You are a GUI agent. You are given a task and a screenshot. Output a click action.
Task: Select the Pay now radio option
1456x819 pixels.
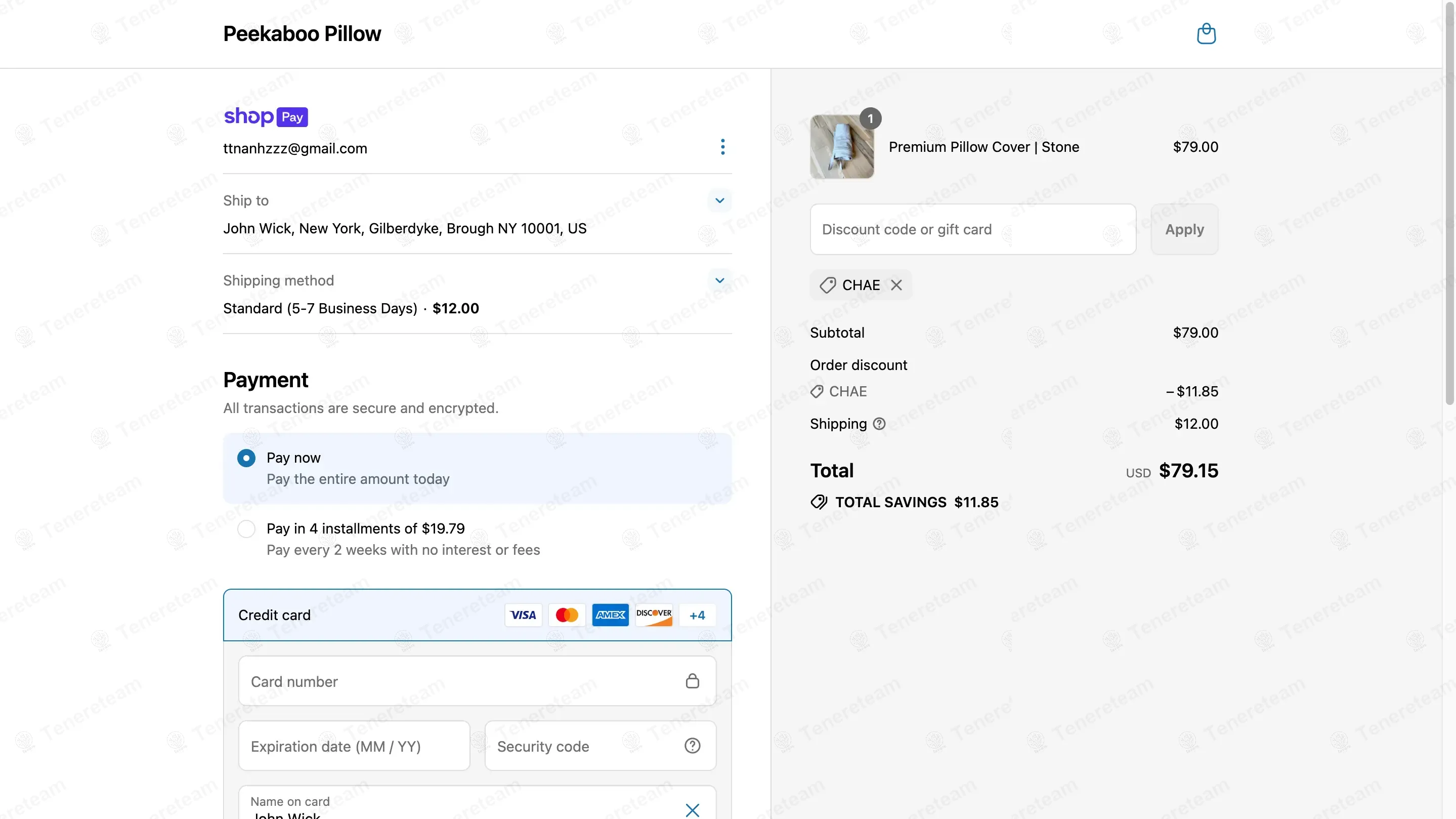coord(246,458)
